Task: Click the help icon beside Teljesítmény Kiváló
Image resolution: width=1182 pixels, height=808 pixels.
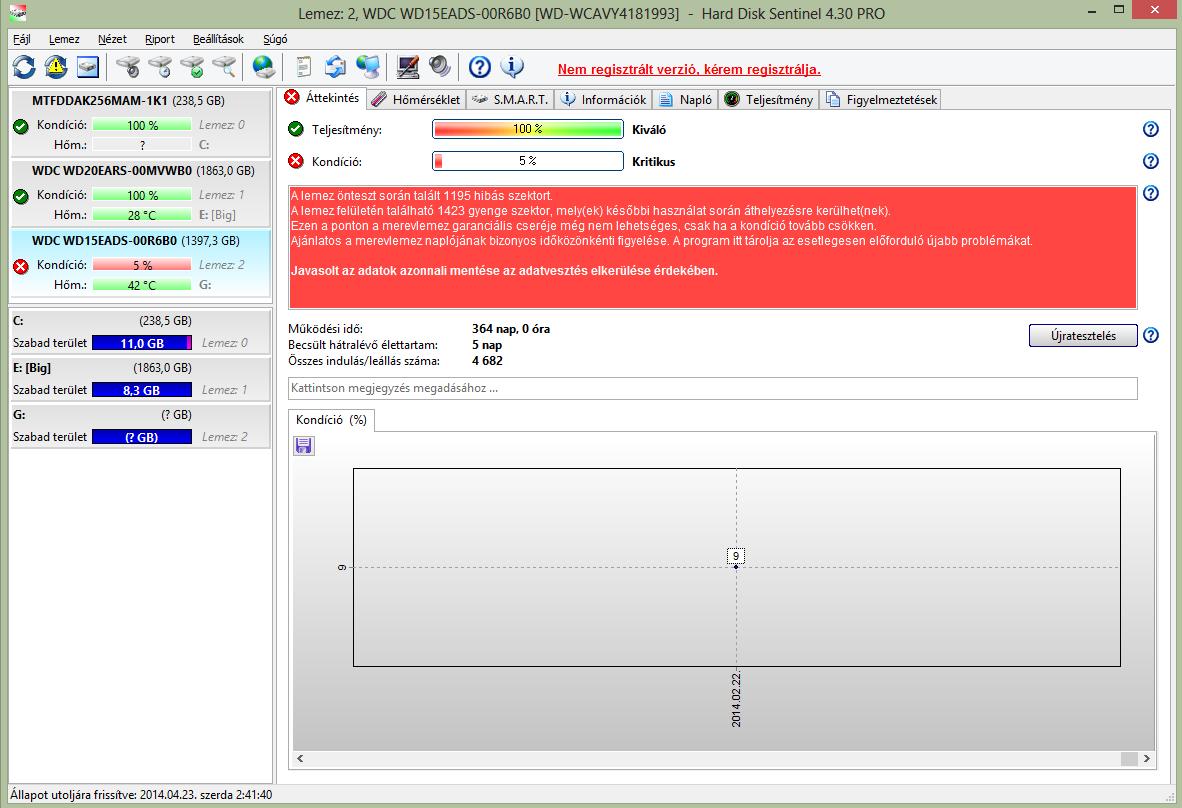Action: [1150, 129]
